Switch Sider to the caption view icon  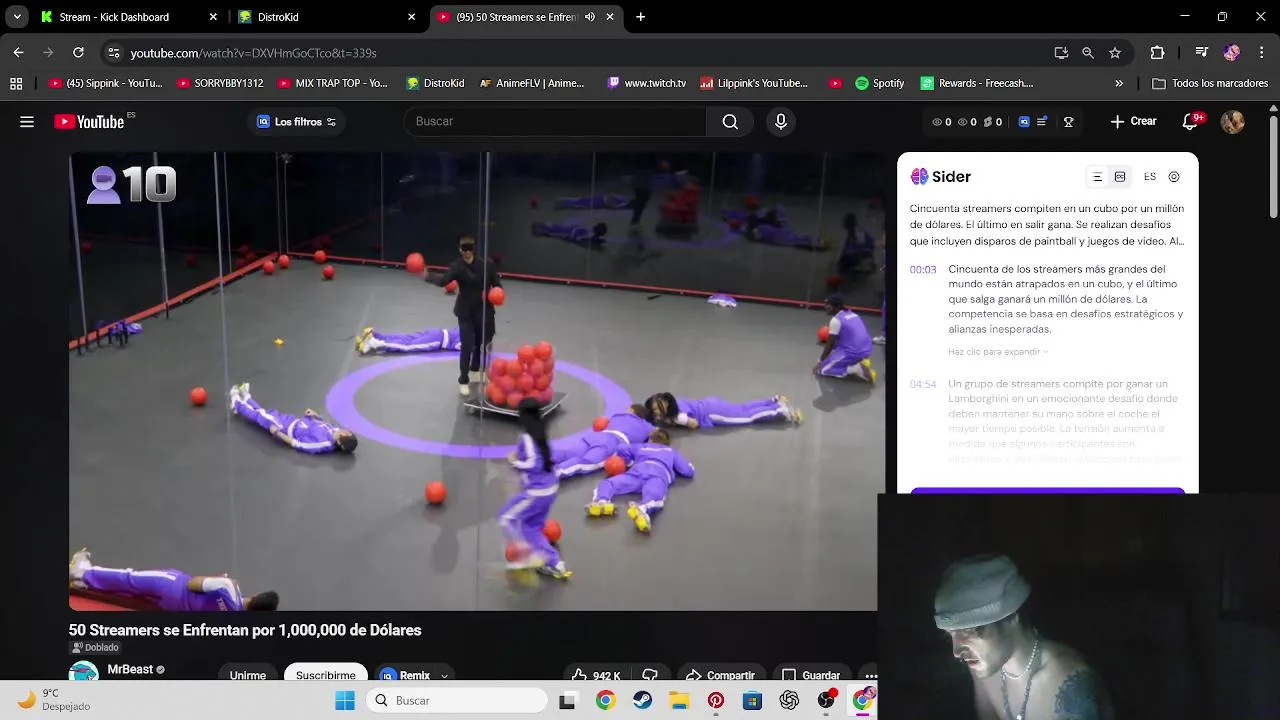click(1120, 177)
